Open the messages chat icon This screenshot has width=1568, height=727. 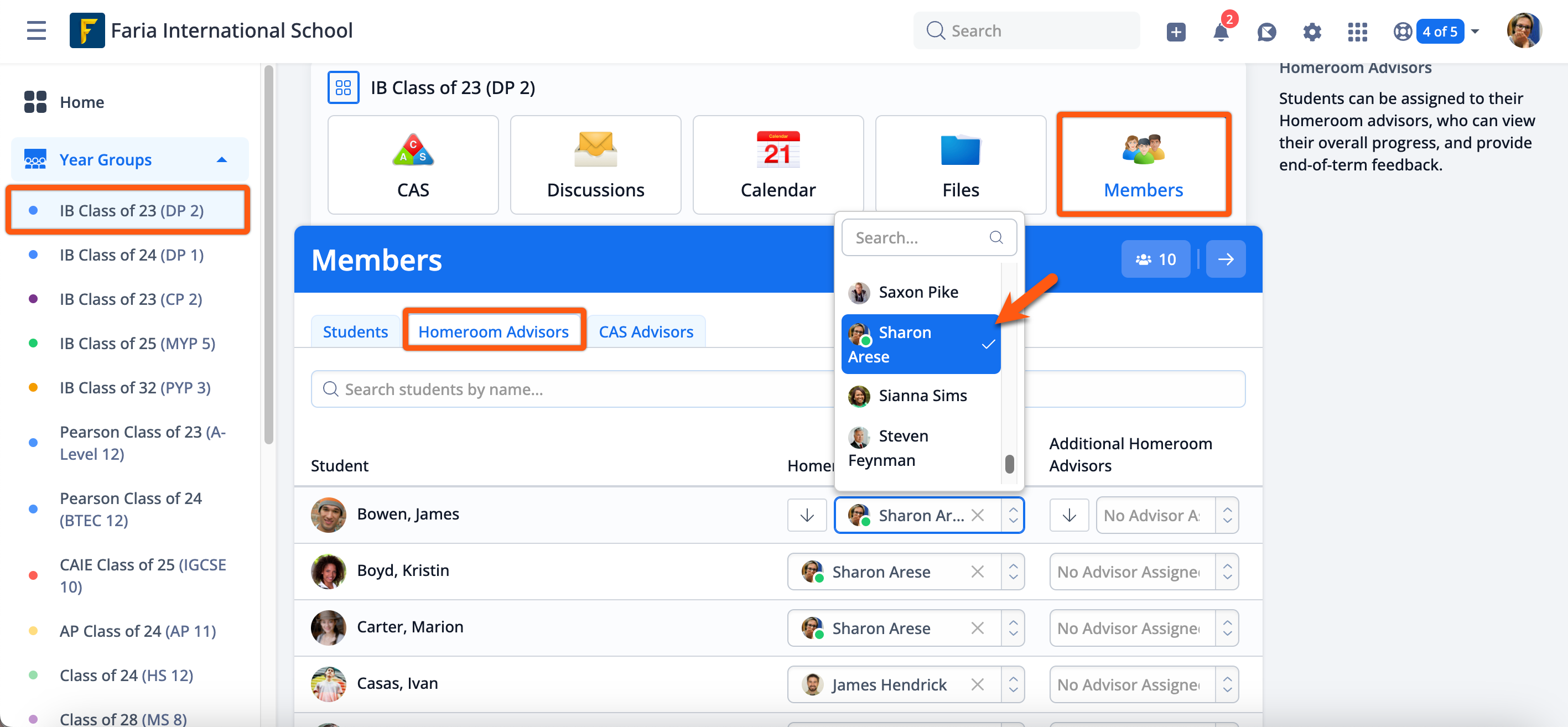pyautogui.click(x=1266, y=32)
